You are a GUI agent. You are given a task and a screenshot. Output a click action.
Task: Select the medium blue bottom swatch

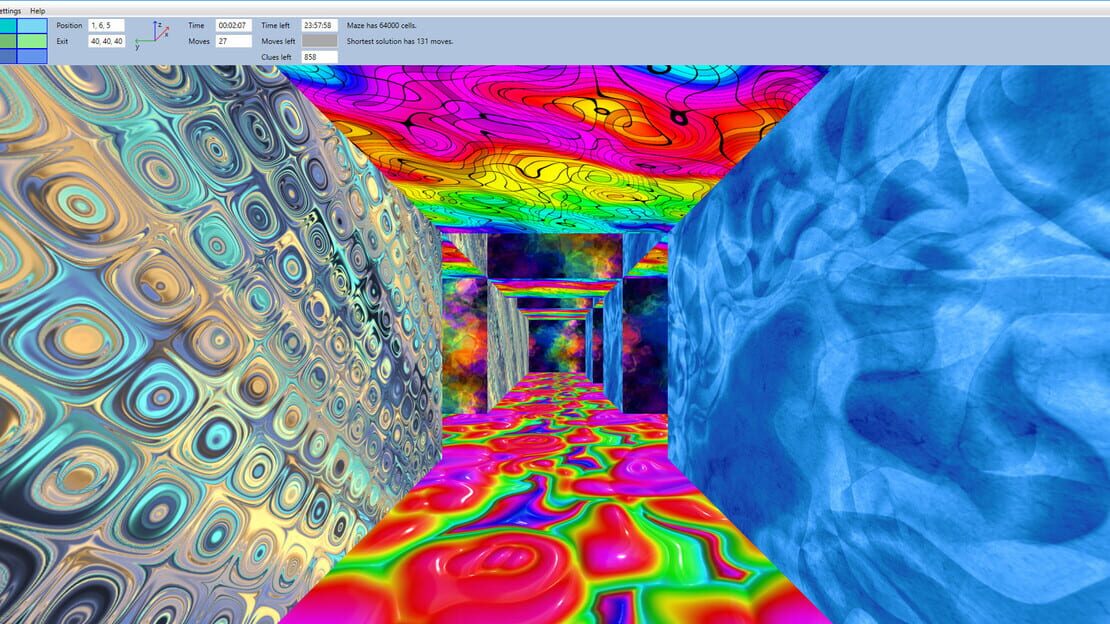point(33,56)
